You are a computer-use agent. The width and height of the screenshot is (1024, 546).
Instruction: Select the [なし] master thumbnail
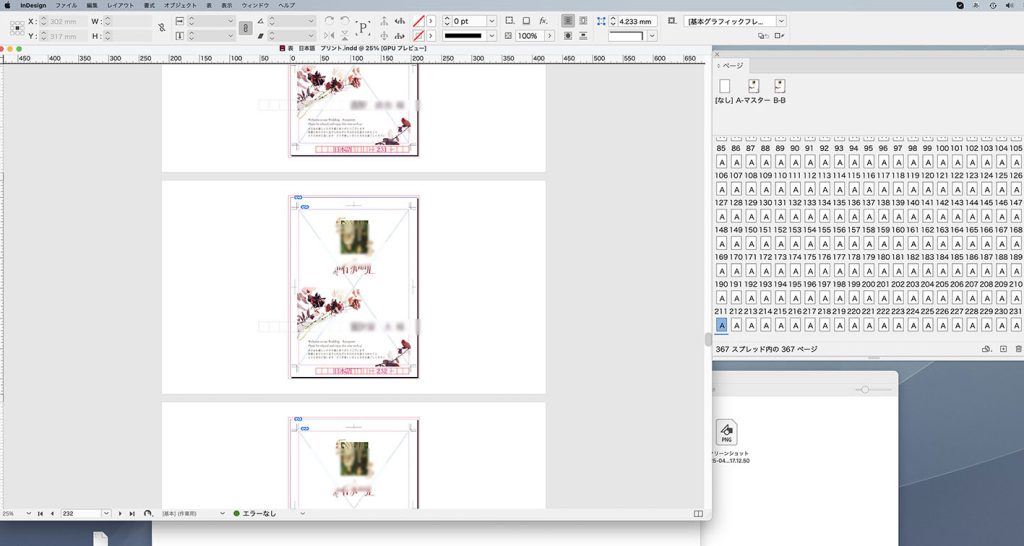[724, 86]
